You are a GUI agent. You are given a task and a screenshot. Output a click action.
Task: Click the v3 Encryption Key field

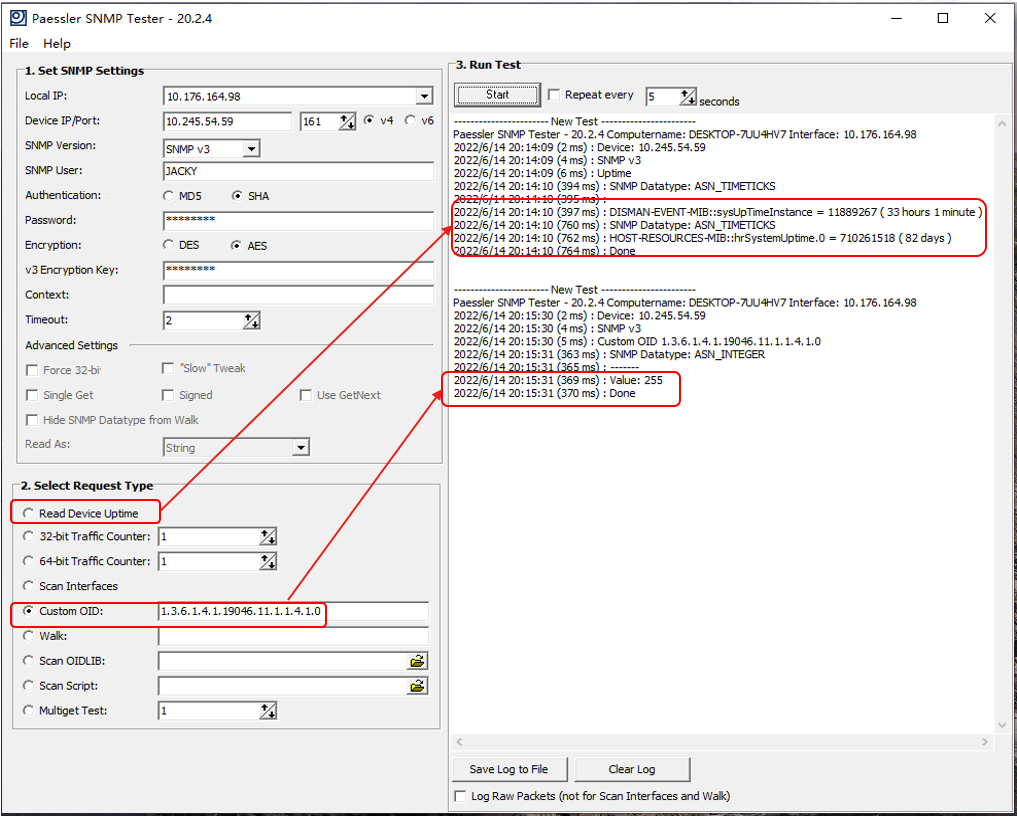click(x=298, y=270)
